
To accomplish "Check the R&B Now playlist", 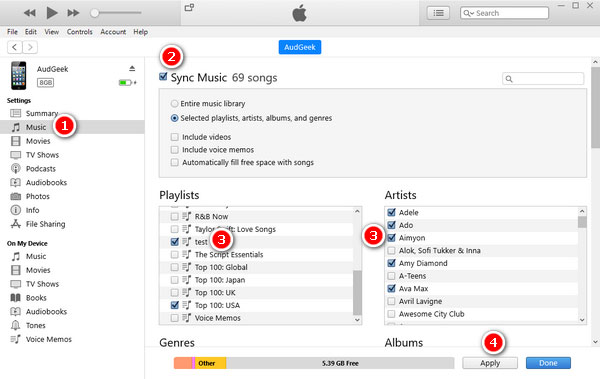I will [x=174, y=216].
